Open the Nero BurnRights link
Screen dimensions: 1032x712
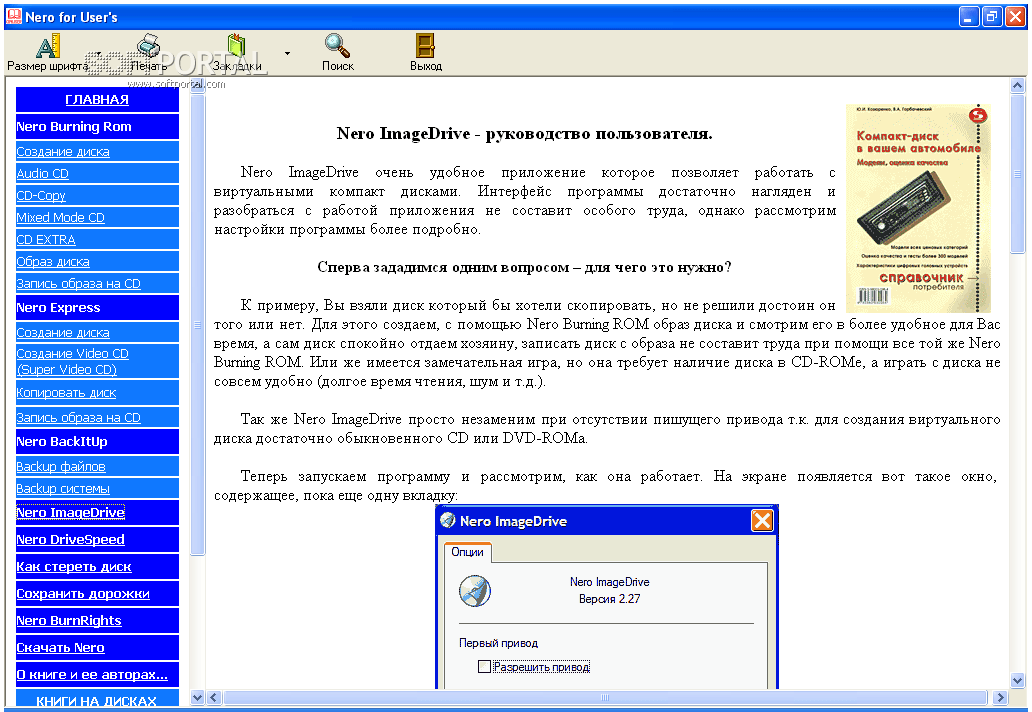[69, 621]
